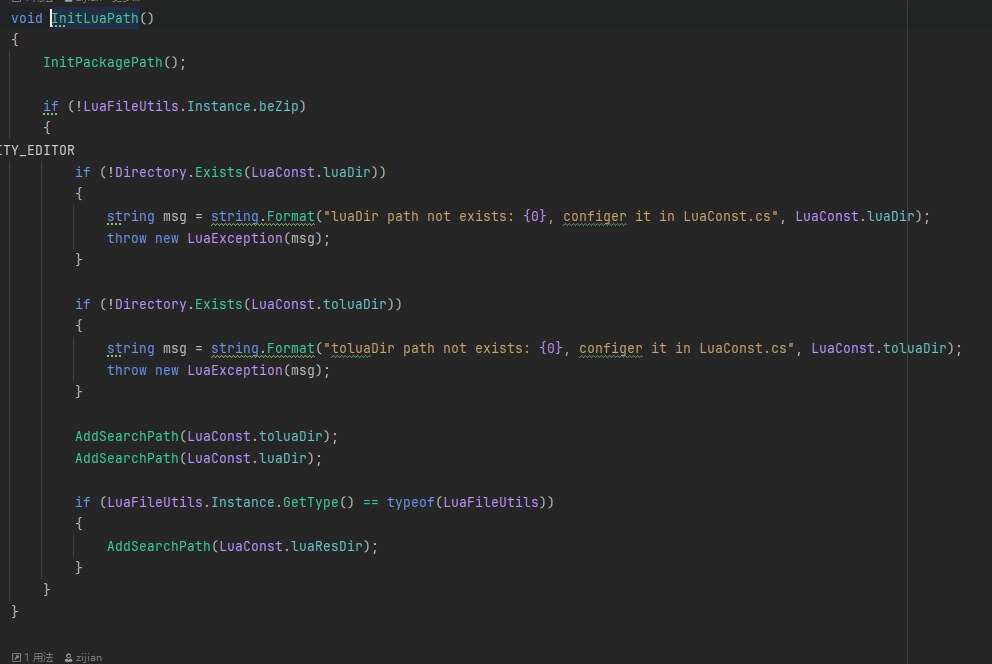The width and height of the screenshot is (992, 664).
Task: Click 'Format' in the toluaDir message line
Action: tap(290, 348)
